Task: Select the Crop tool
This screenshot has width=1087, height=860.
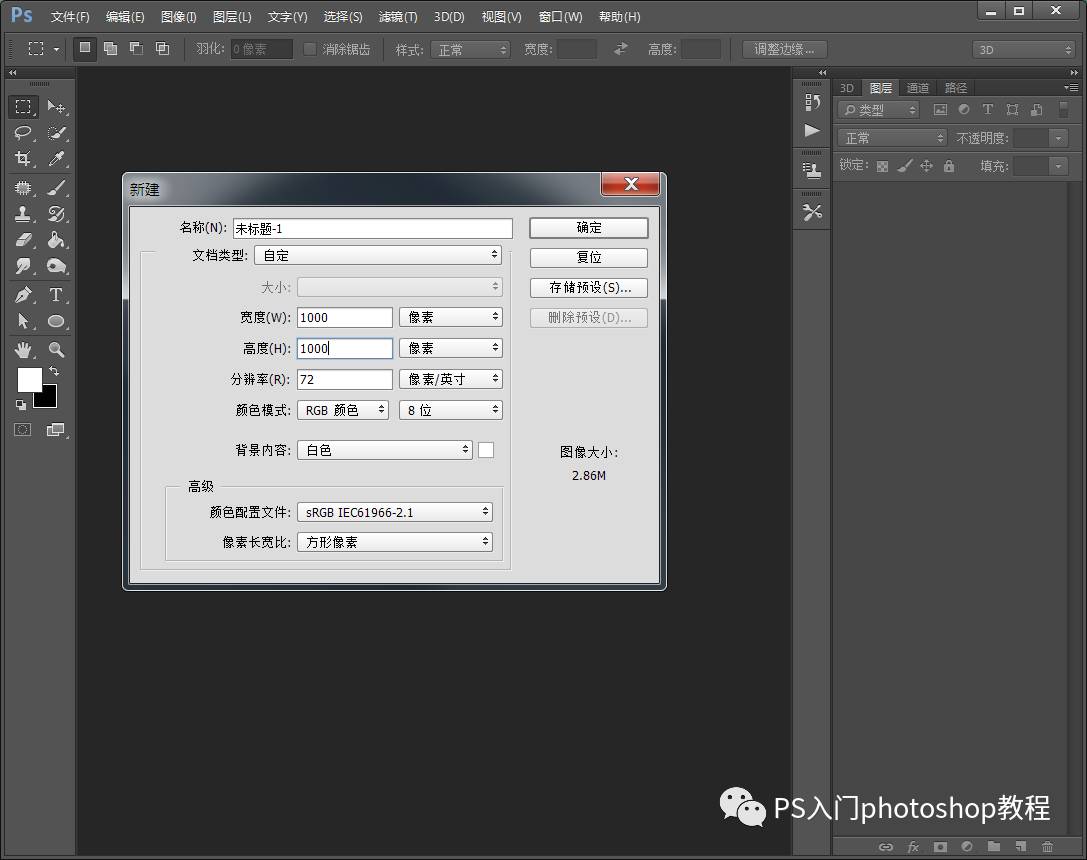Action: 23,159
